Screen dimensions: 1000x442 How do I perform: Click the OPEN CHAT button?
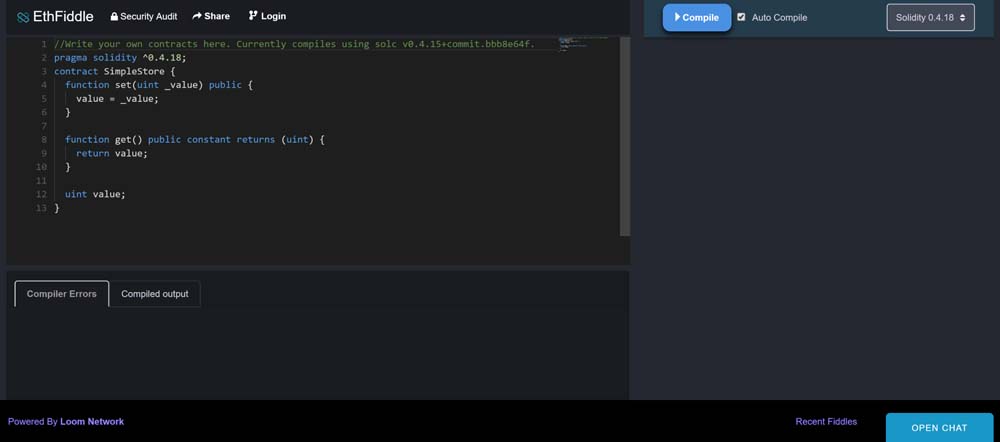(x=939, y=427)
